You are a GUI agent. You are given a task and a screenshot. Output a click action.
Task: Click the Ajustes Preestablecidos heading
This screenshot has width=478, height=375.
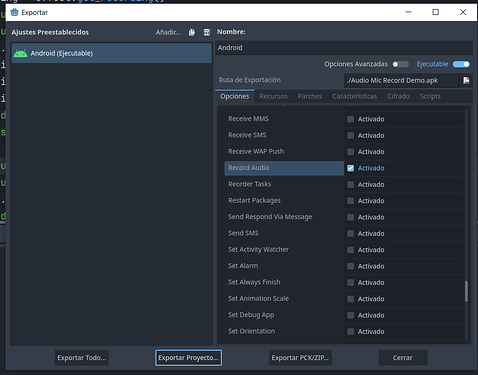pos(50,32)
